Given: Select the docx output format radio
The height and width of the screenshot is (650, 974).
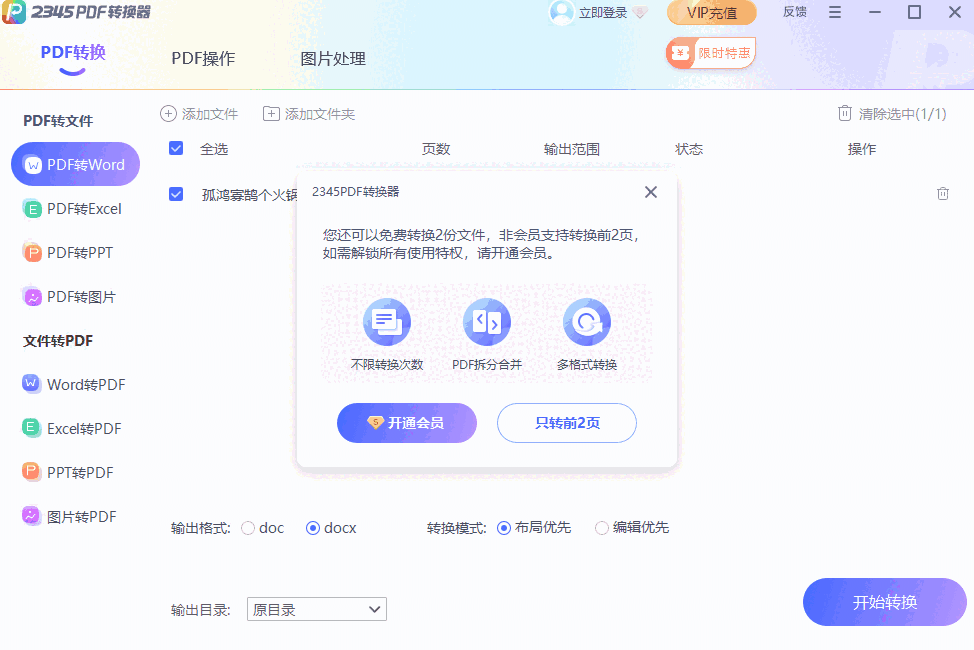Looking at the screenshot, I should point(313,528).
